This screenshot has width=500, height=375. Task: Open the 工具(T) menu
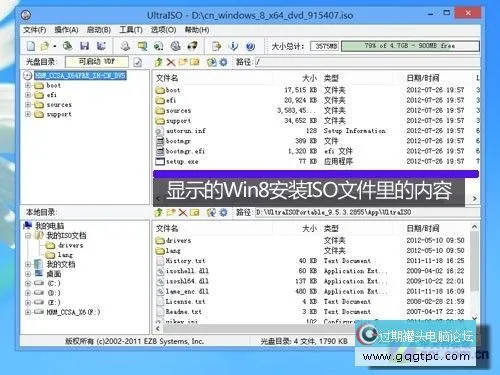tap(131, 30)
